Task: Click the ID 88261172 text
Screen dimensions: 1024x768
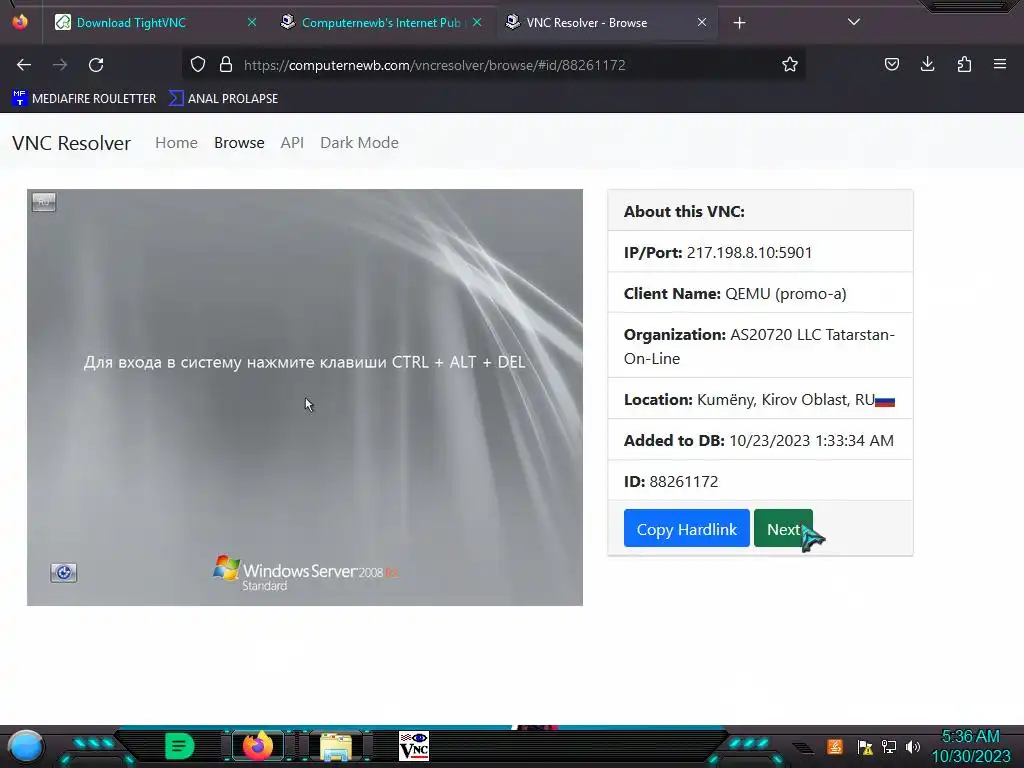Action: point(671,482)
